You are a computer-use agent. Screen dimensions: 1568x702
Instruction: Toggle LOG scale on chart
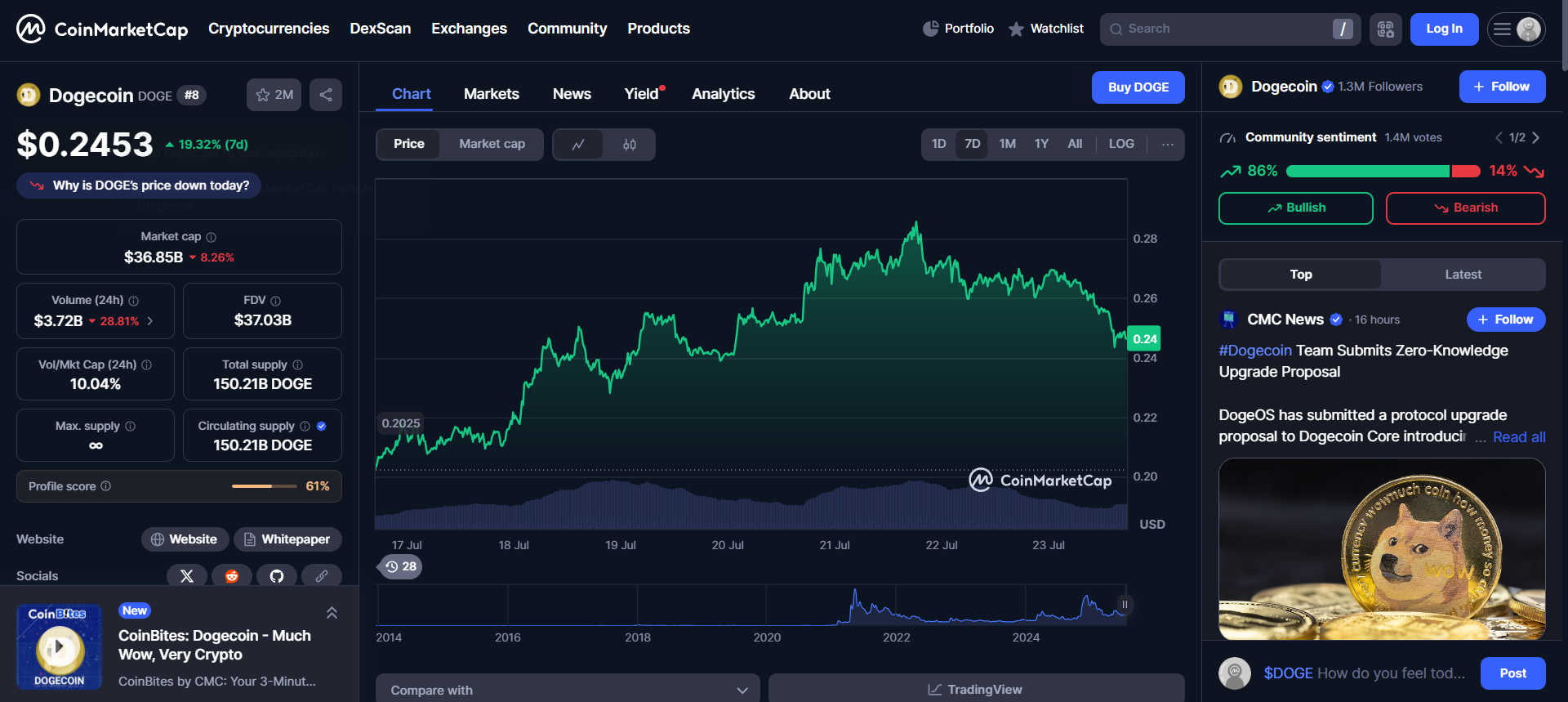pos(1121,144)
